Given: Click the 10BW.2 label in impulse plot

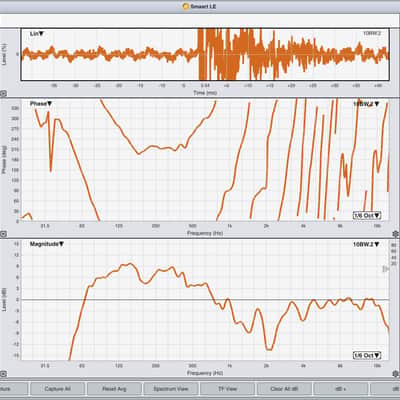Looking at the screenshot, I should 372,33.
